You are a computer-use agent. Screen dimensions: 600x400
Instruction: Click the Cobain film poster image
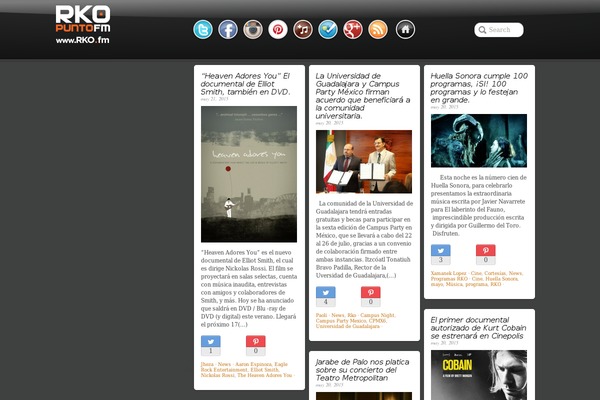pos(479,375)
